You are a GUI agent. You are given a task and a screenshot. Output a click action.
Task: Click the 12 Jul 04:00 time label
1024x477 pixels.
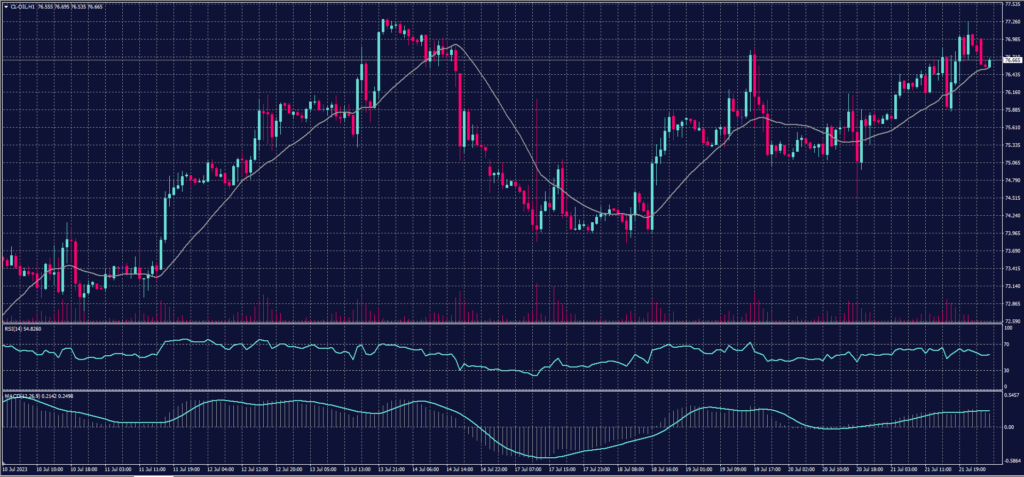tap(220, 468)
